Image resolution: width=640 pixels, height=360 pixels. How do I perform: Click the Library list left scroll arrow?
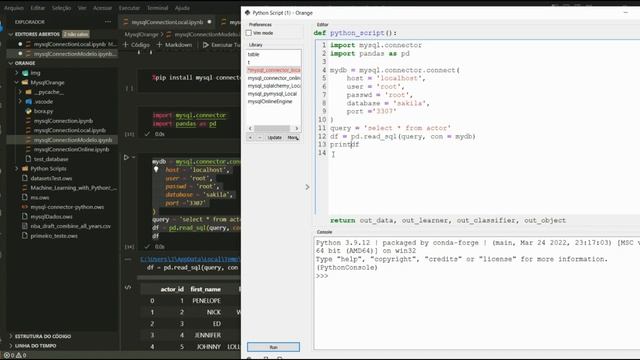pyautogui.click(x=250, y=128)
